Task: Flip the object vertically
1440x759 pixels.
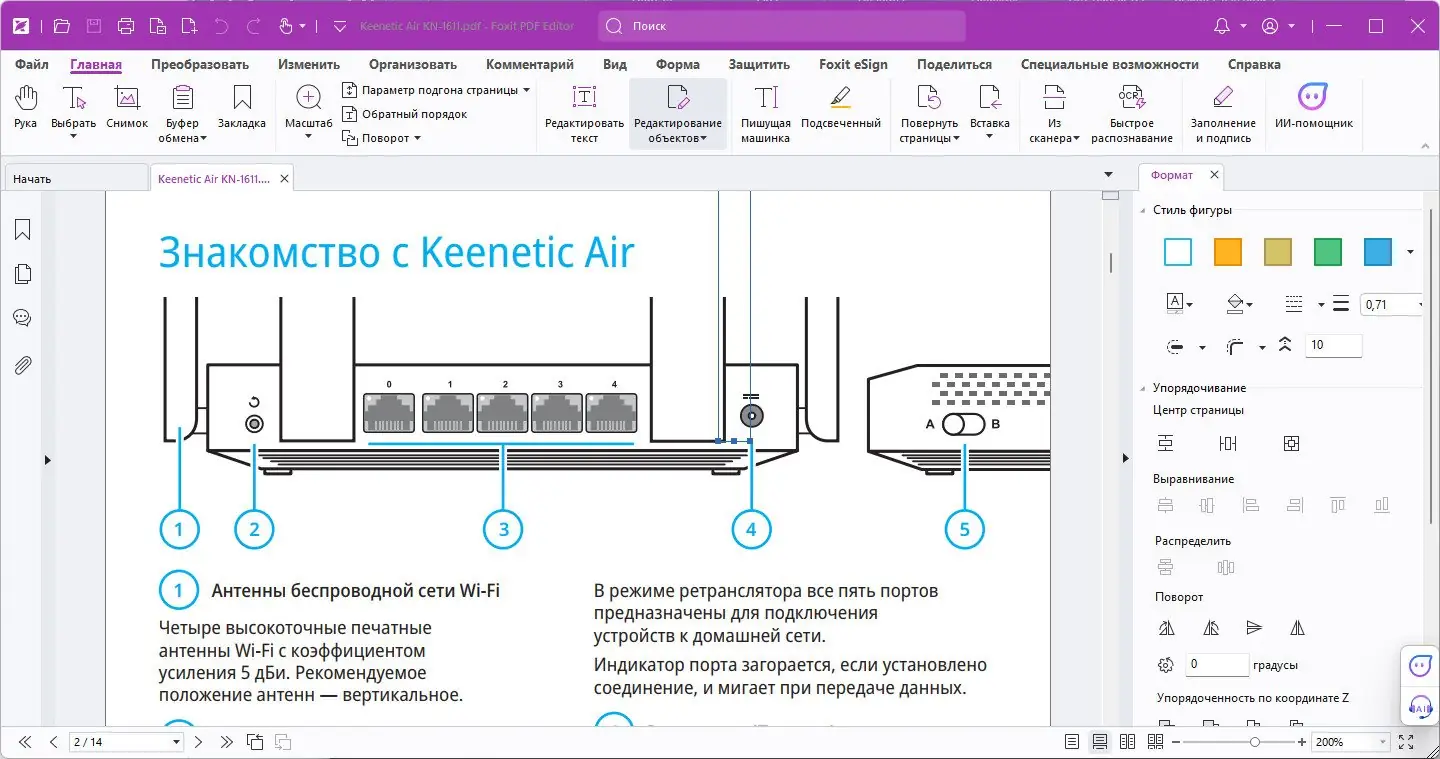Action: coord(1254,628)
